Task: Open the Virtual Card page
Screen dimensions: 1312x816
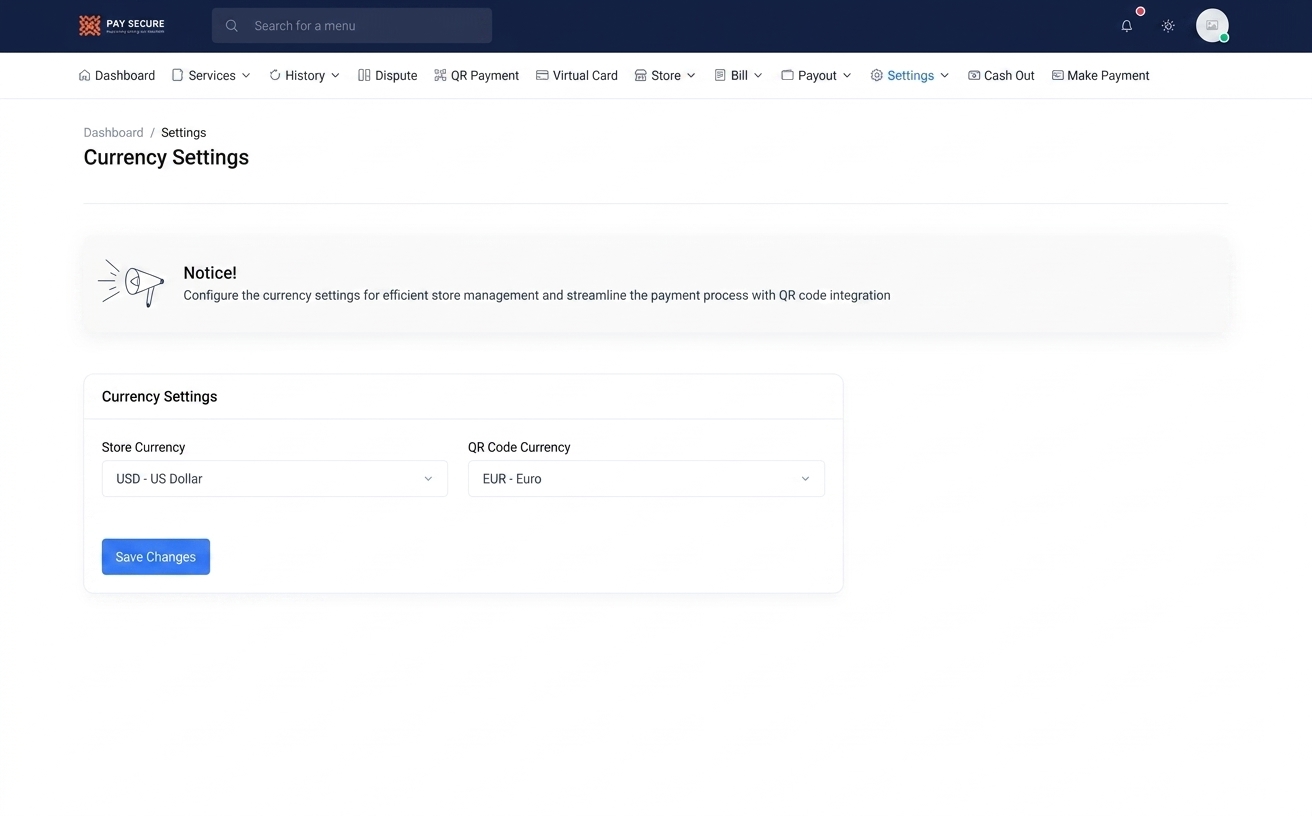Action: click(x=577, y=75)
